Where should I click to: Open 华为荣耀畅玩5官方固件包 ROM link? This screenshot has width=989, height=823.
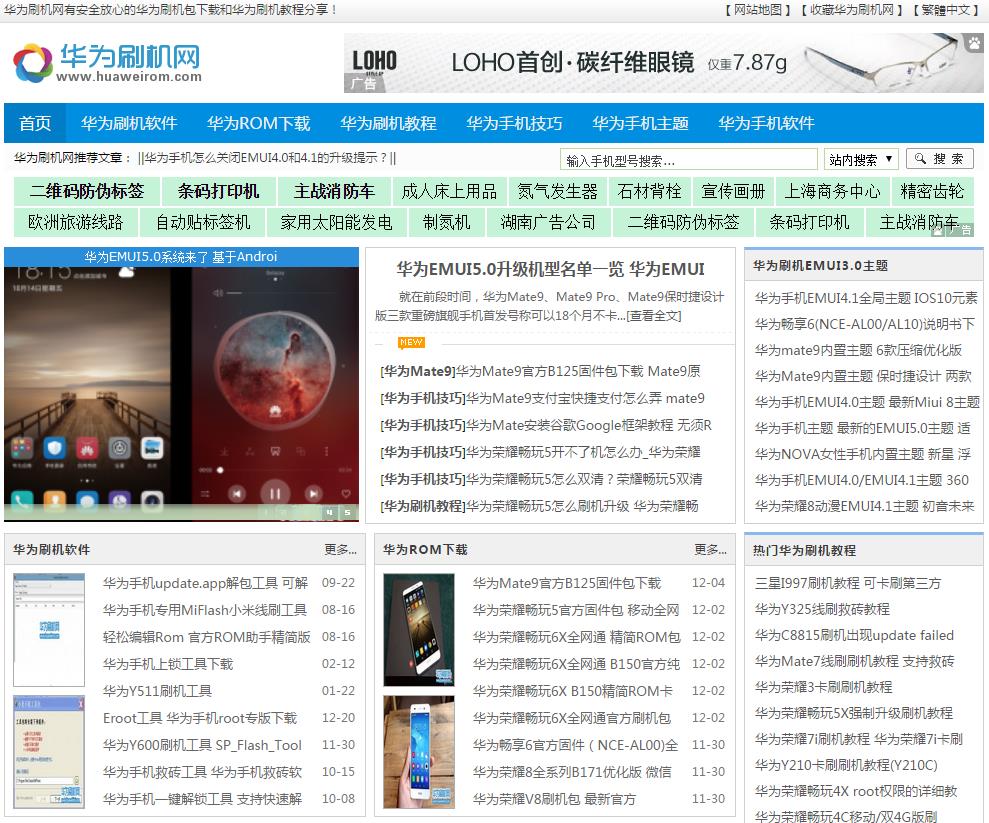pyautogui.click(x=576, y=610)
